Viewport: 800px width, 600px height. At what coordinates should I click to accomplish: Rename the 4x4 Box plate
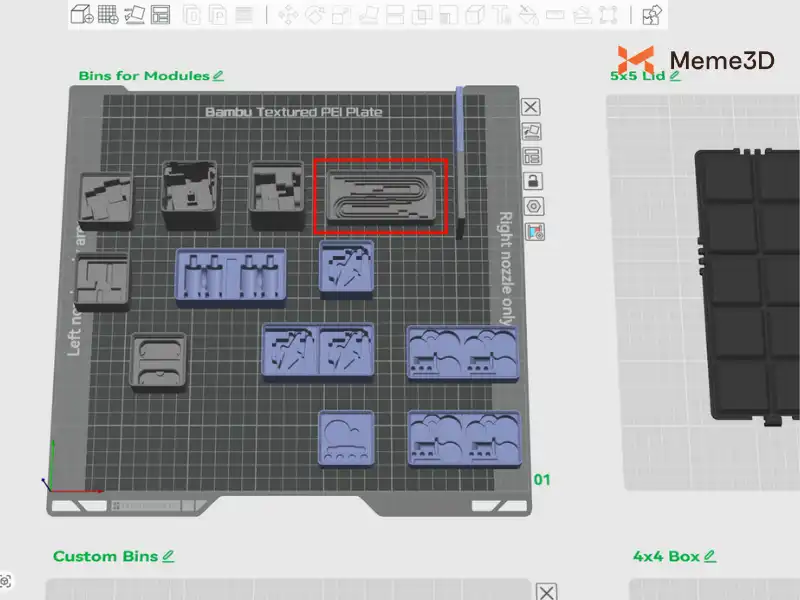[x=709, y=556]
